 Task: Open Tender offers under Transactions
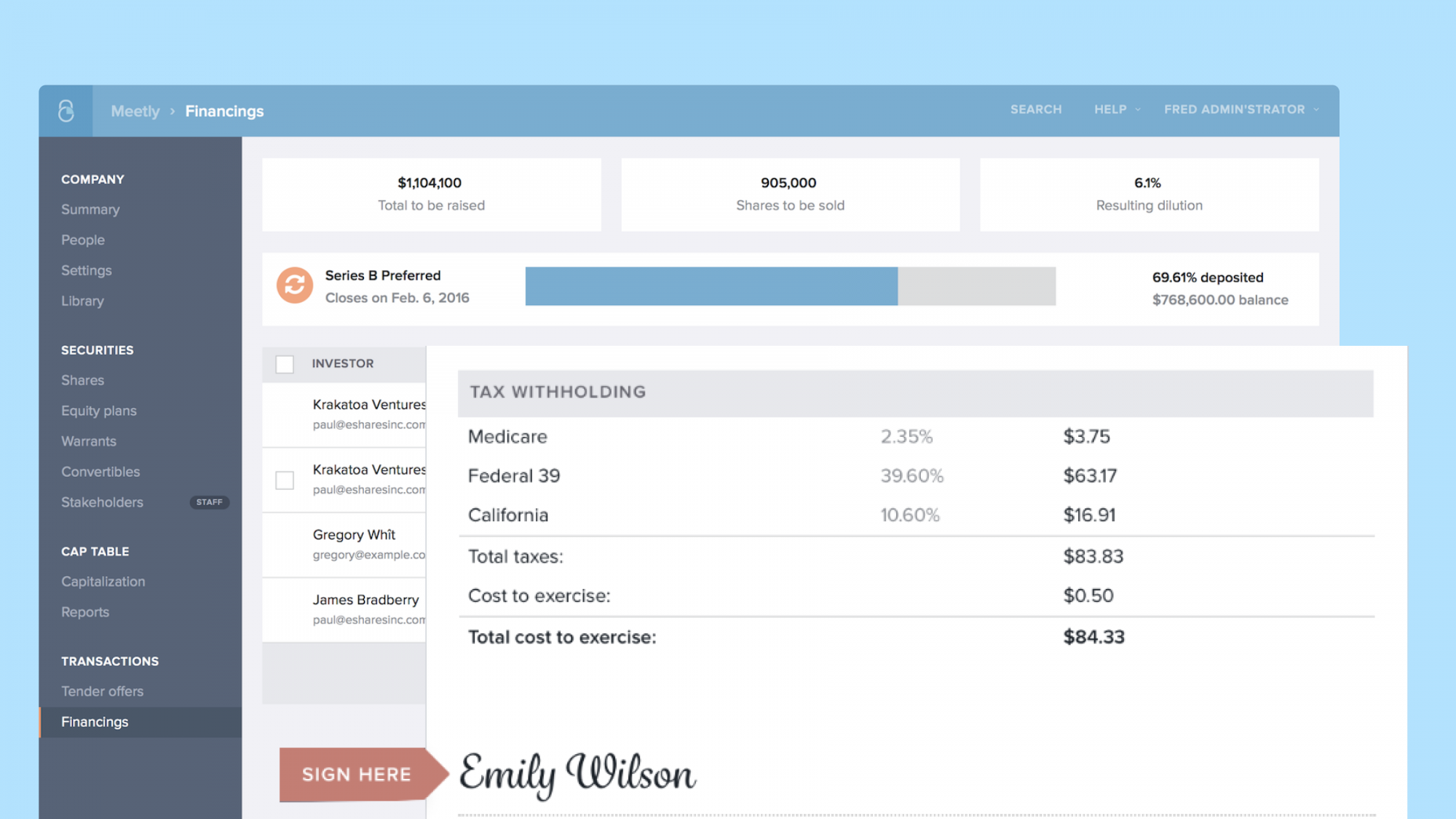pos(102,691)
